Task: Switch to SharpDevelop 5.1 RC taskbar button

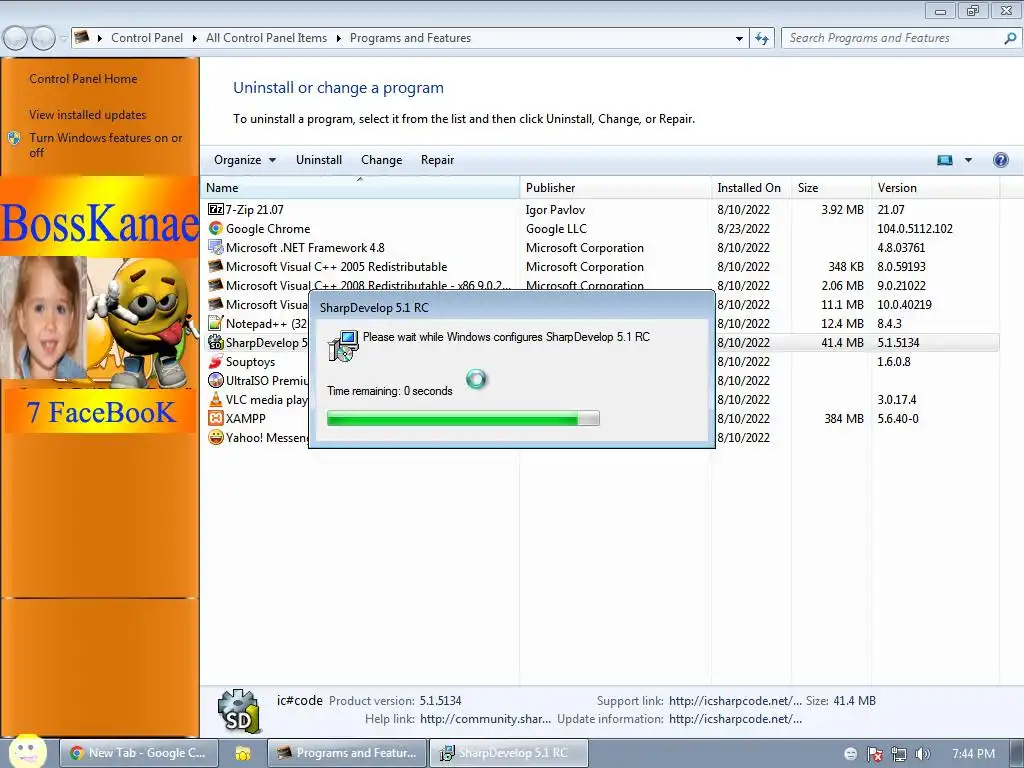Action: click(x=509, y=753)
